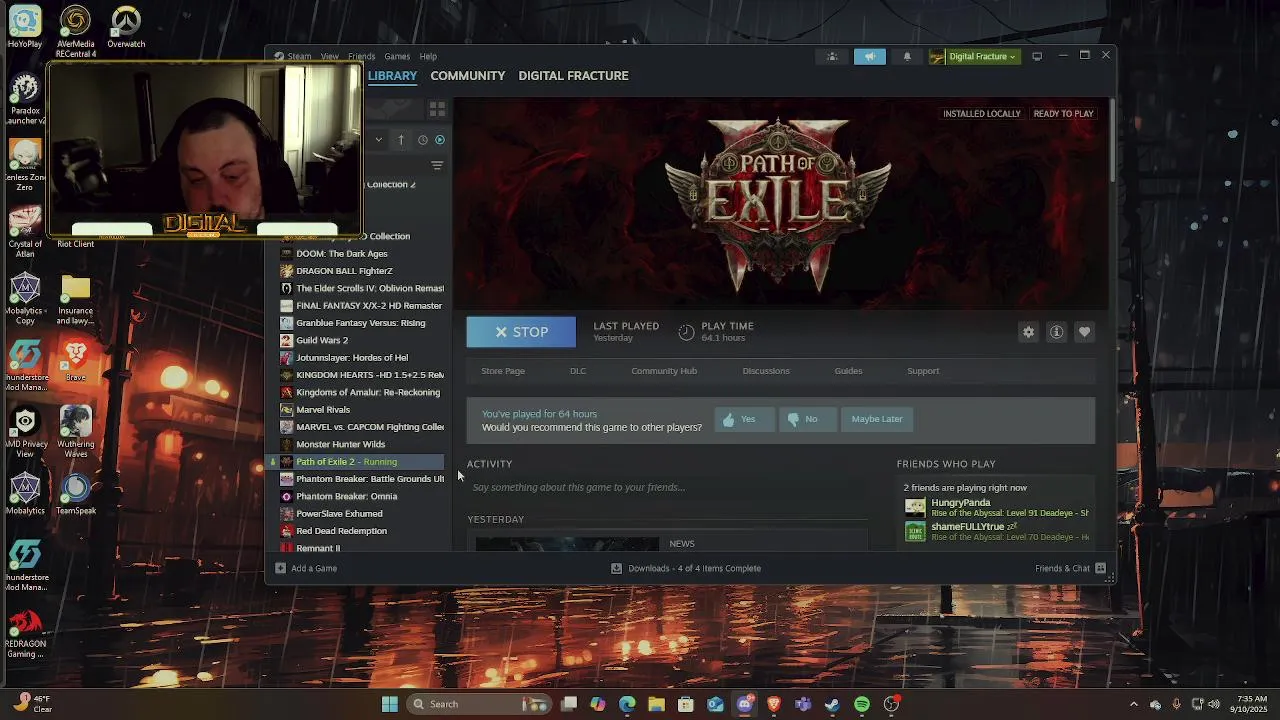Image resolution: width=1280 pixels, height=720 pixels.
Task: Click Add a Game
Action: 306,568
